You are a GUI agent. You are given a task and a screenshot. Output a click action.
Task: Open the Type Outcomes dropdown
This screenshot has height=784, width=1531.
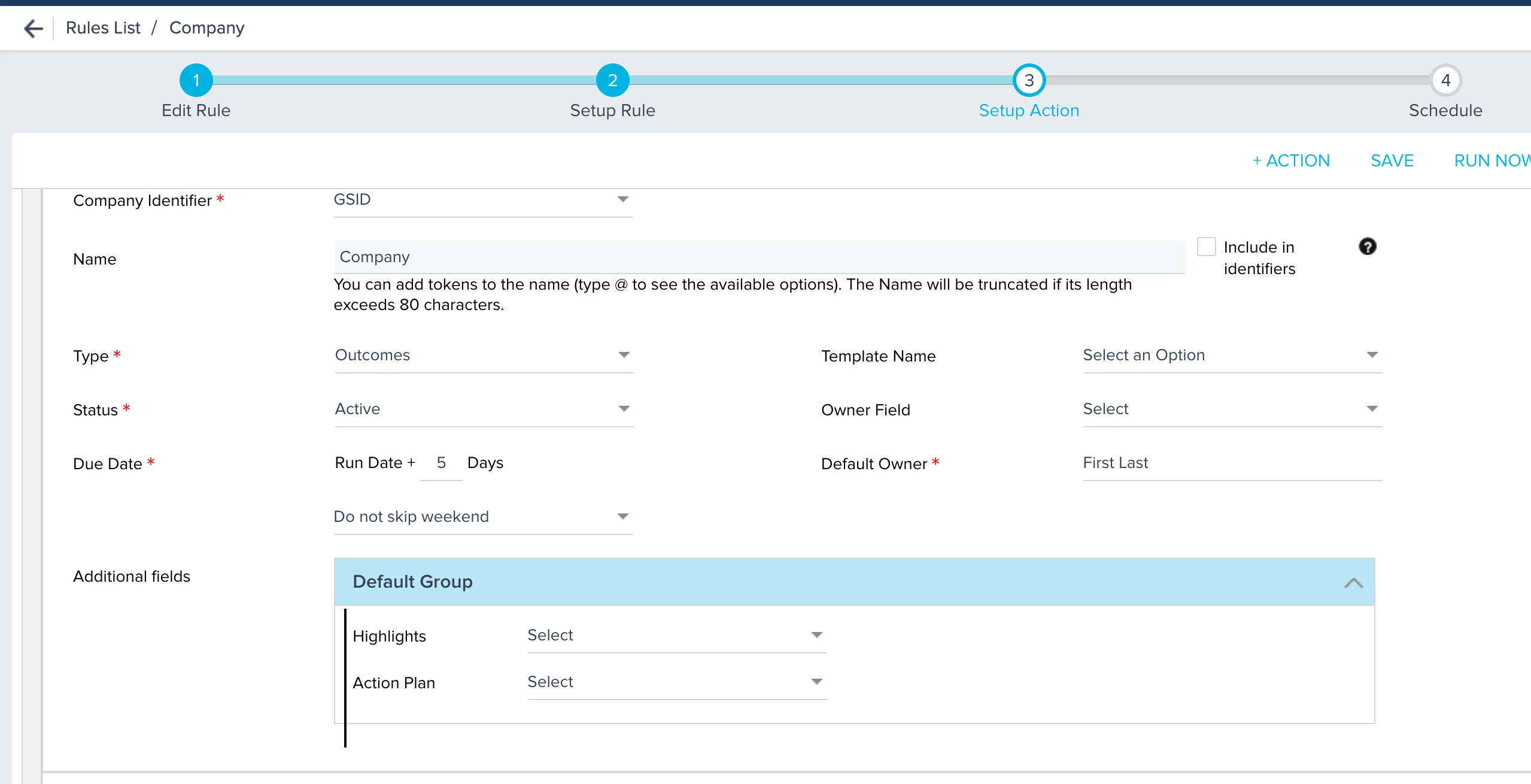click(x=484, y=355)
